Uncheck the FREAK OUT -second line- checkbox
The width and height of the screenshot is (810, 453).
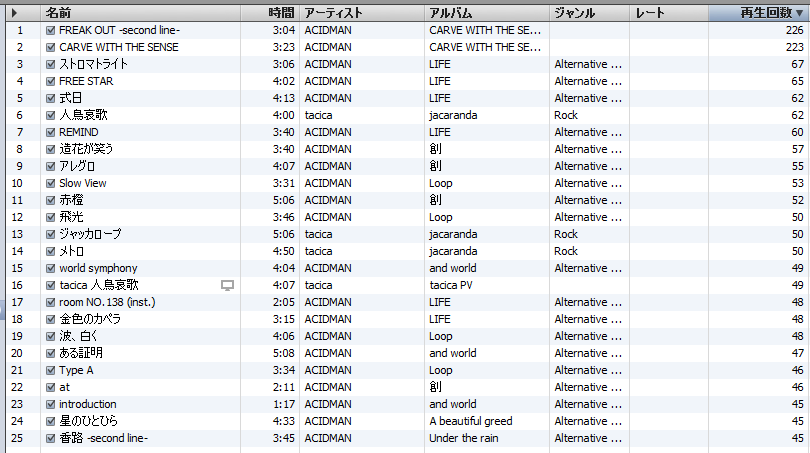click(x=51, y=30)
